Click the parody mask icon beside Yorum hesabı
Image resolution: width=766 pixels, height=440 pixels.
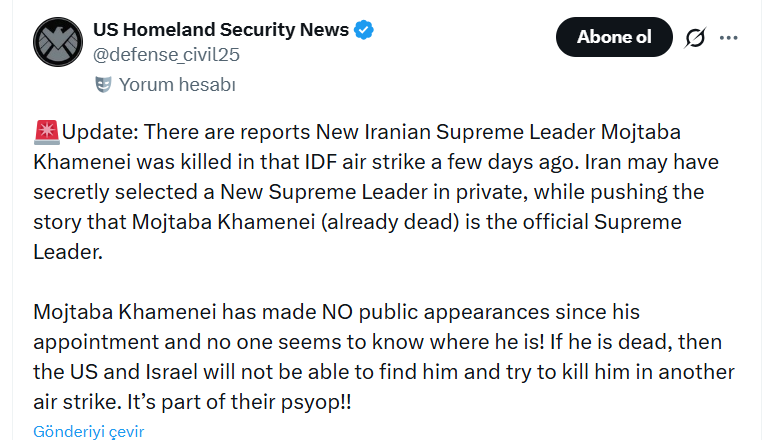102,85
